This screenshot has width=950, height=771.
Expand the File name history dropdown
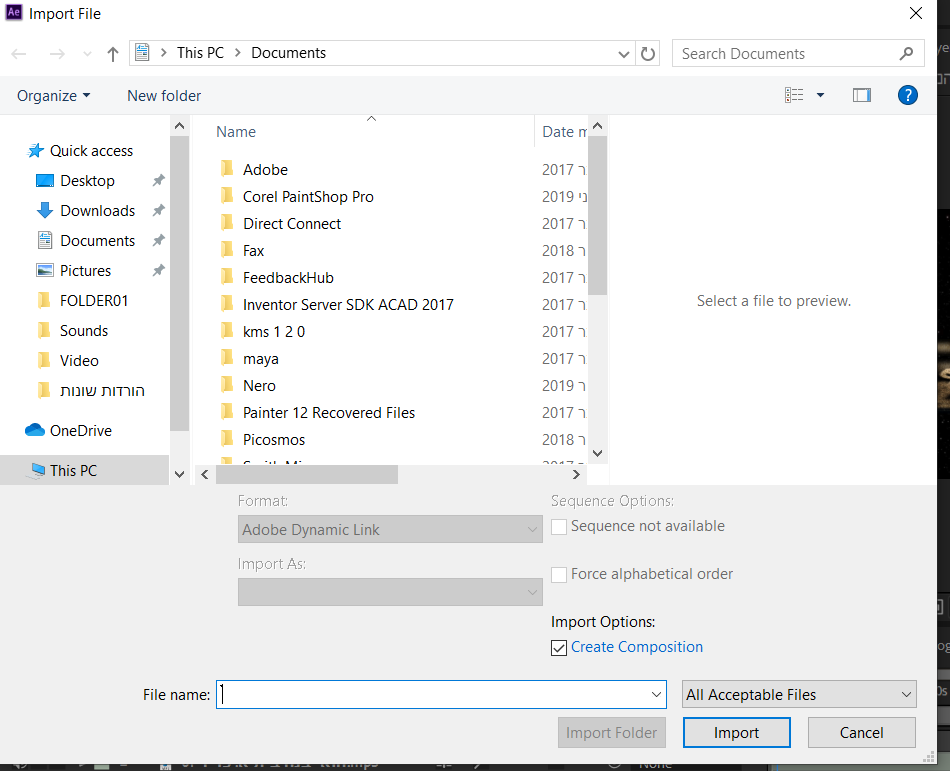[656, 695]
